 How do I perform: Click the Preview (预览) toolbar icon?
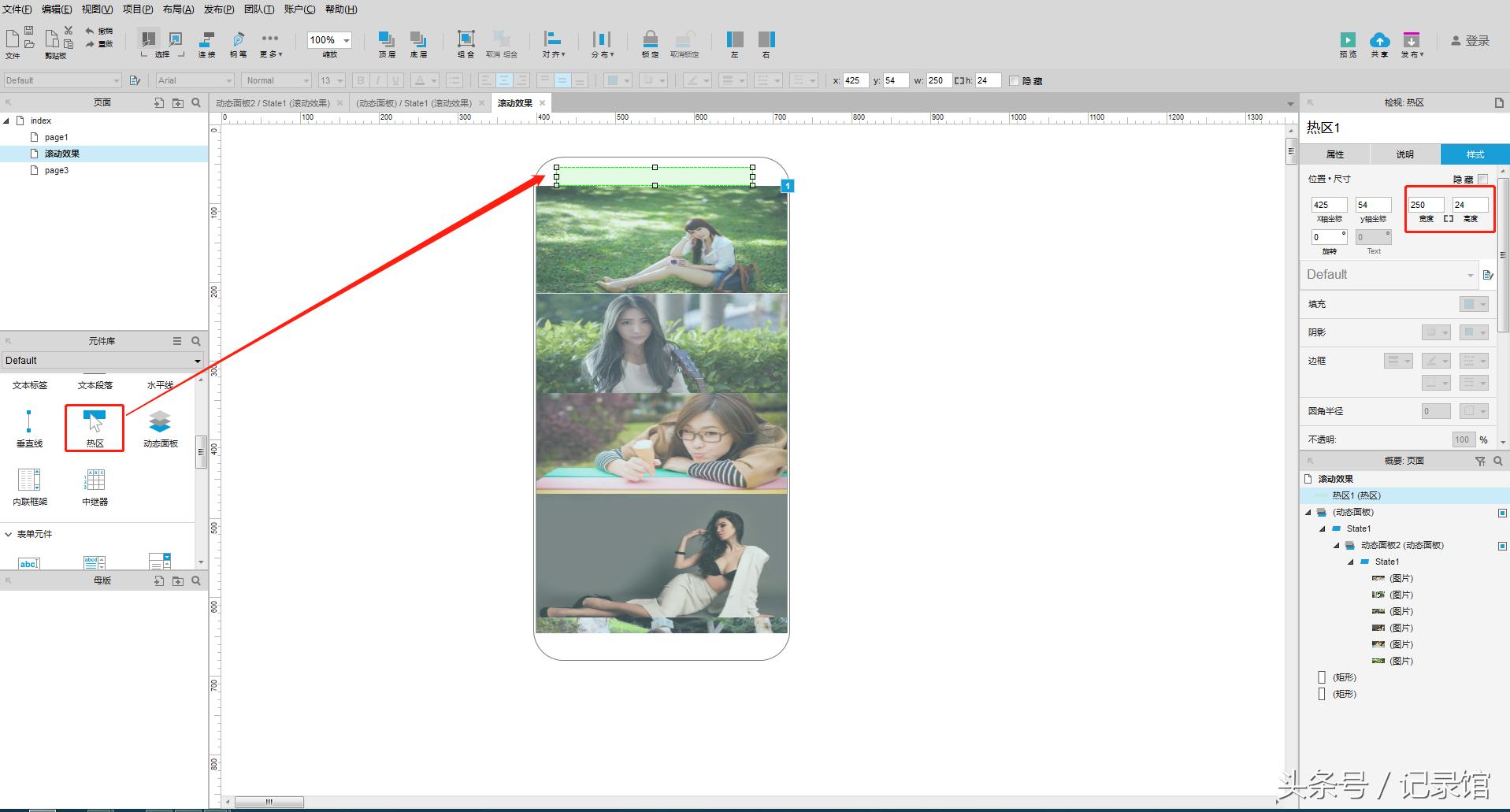click(x=1348, y=41)
